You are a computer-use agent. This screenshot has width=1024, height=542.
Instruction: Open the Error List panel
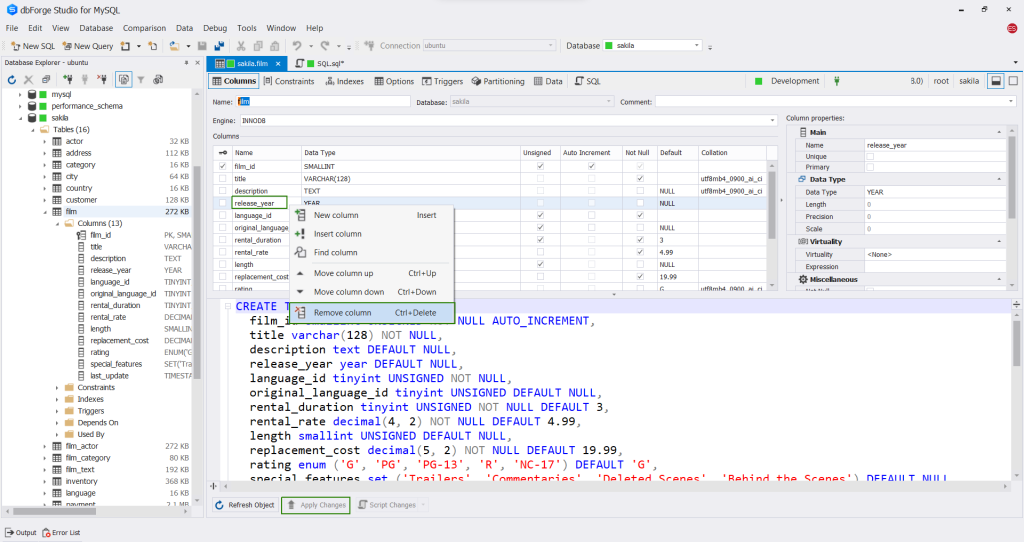point(61,532)
